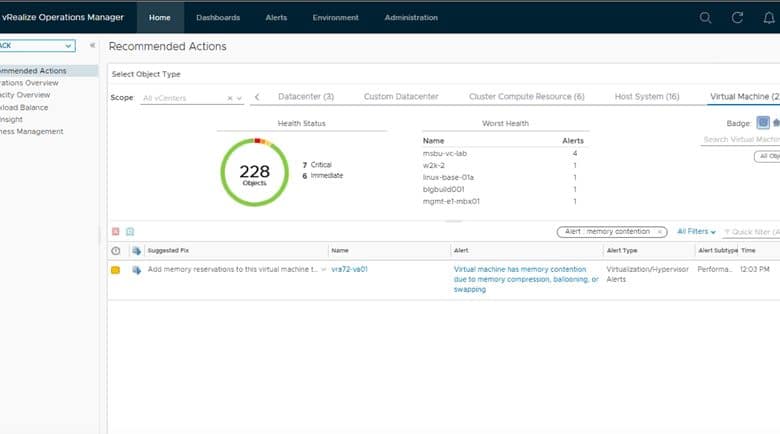Viewport: 780px width, 434px height.
Task: Click the red cancel alert icon
Action: (115, 231)
